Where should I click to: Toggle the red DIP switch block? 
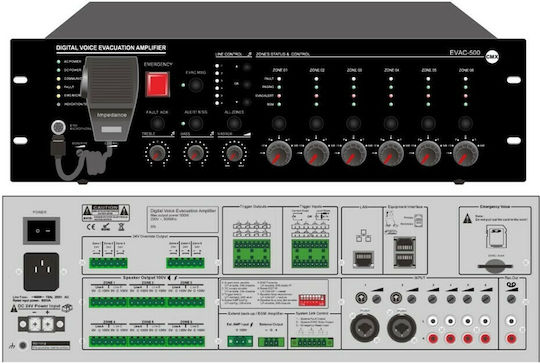312,300
